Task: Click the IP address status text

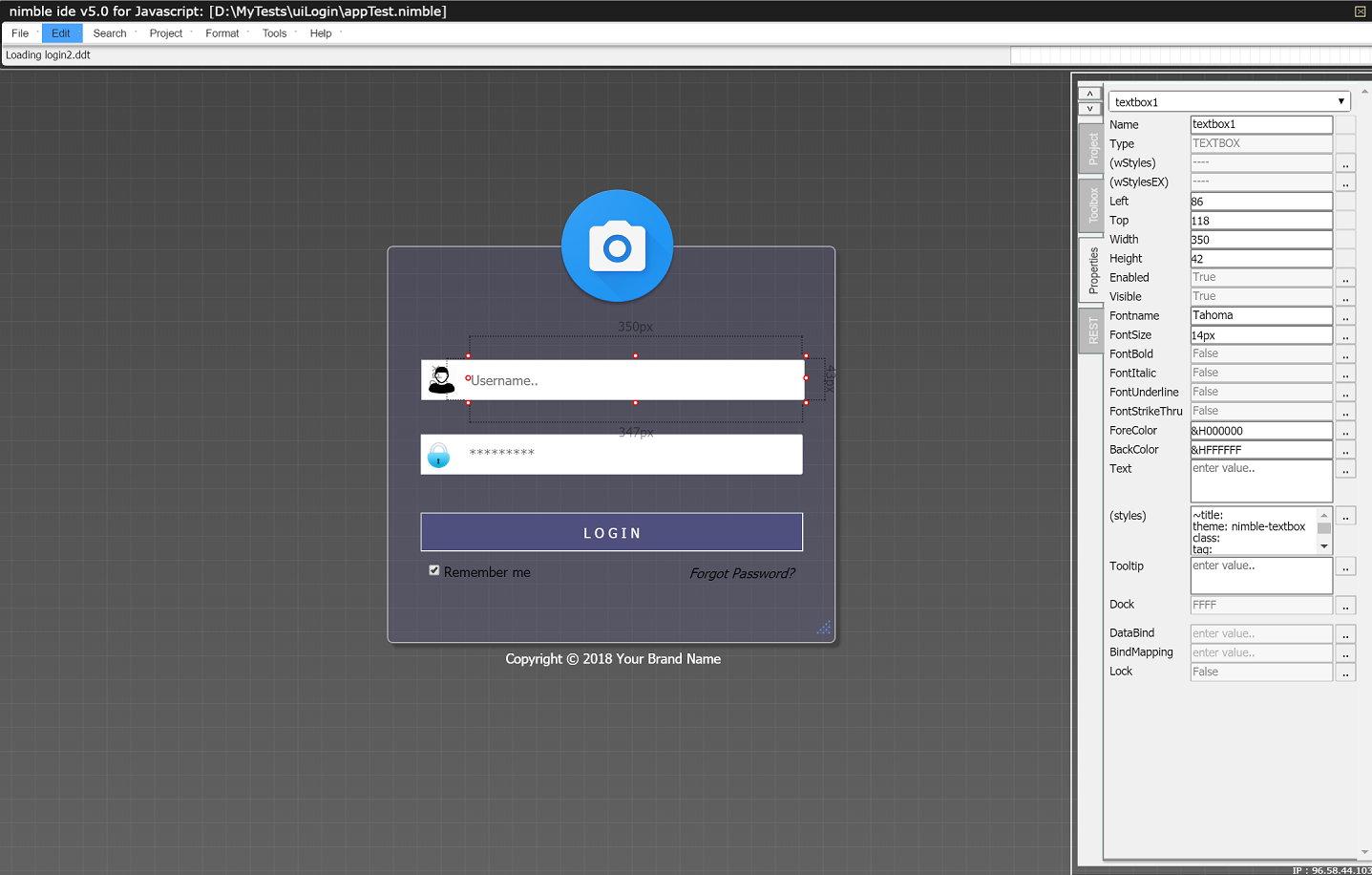Action: pyautogui.click(x=1331, y=870)
